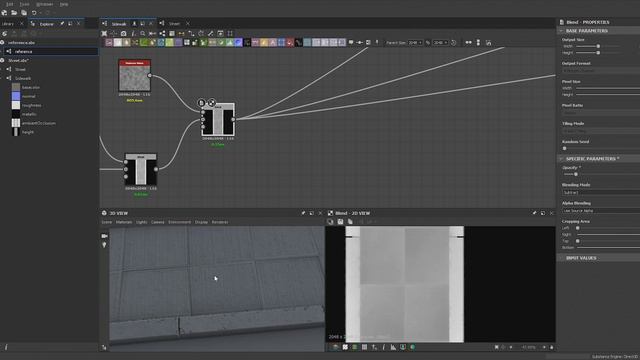This screenshot has height=360, width=640.
Task: Click the graph link mode icon
Action: 162,33
